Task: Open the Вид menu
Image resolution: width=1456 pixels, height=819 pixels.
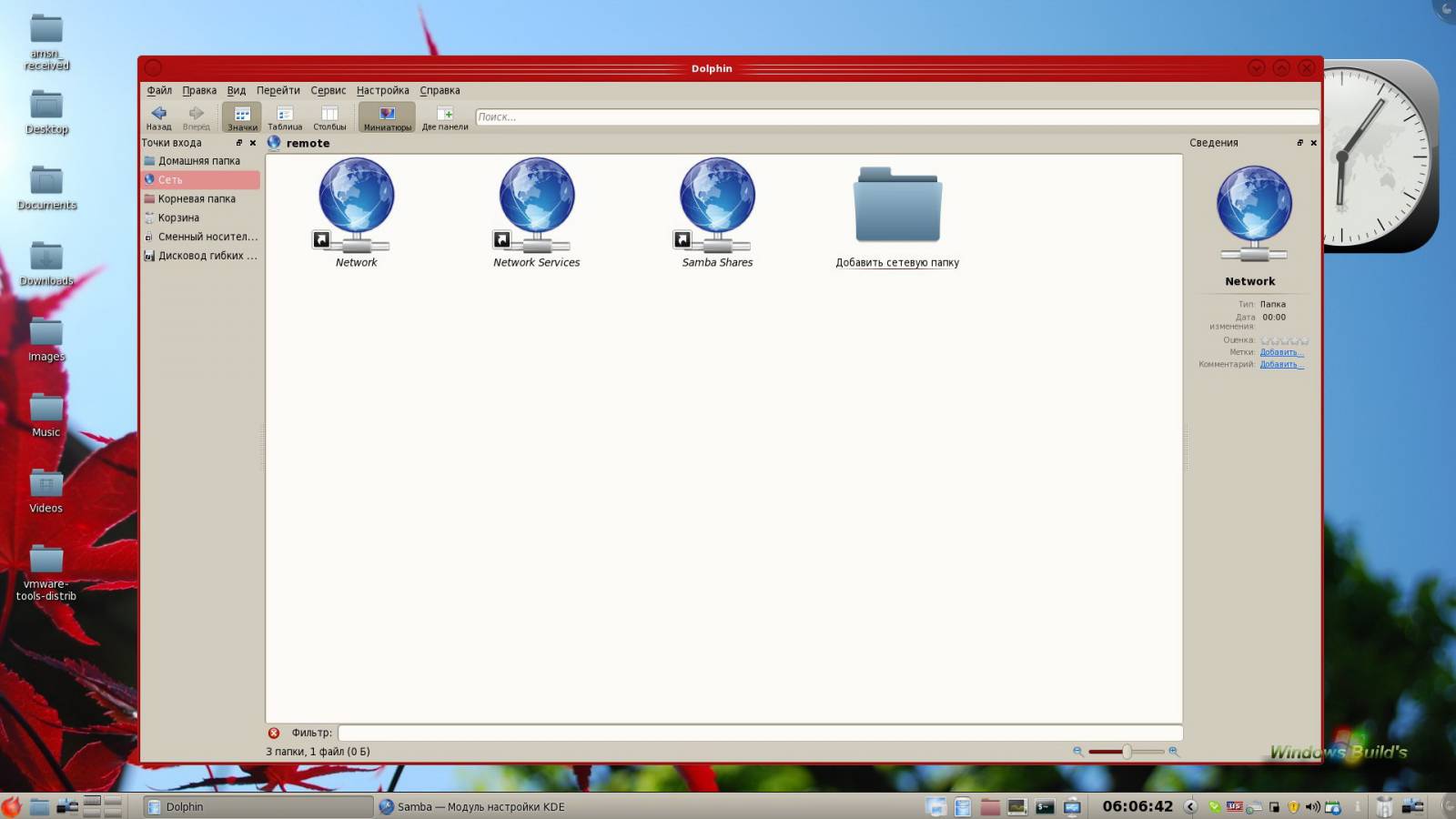Action: click(x=237, y=90)
